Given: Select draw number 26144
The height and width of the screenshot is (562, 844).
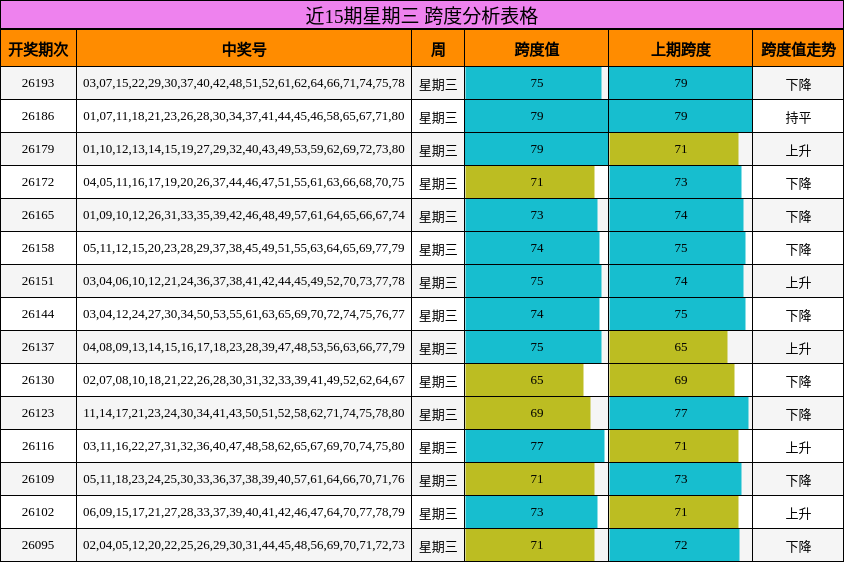Looking at the screenshot, I should [x=38, y=314].
